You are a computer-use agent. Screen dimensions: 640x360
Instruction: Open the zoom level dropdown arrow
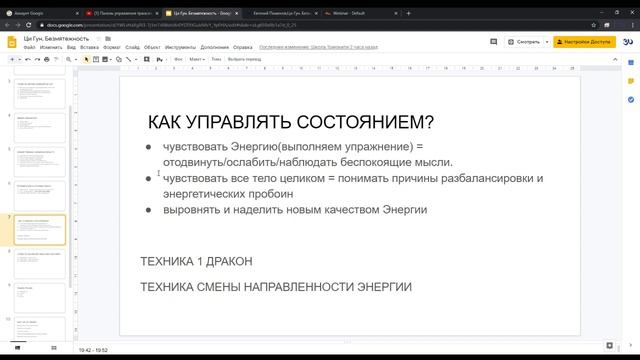tap(76, 59)
